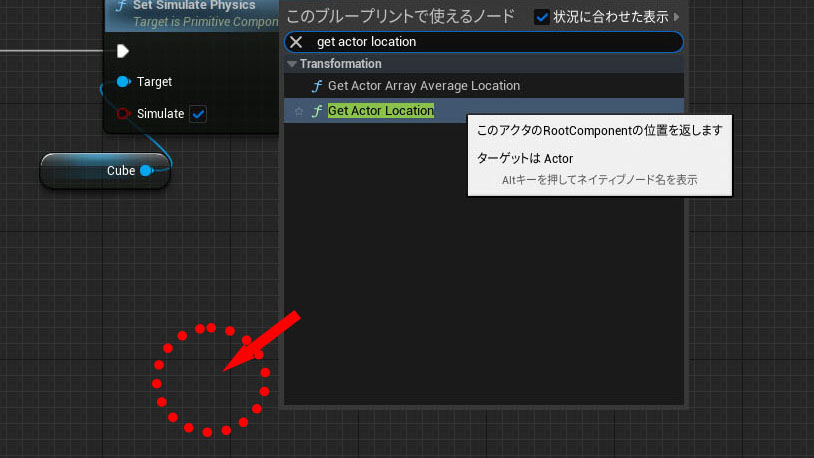
Task: Clear the search field with the X icon
Action: click(296, 42)
